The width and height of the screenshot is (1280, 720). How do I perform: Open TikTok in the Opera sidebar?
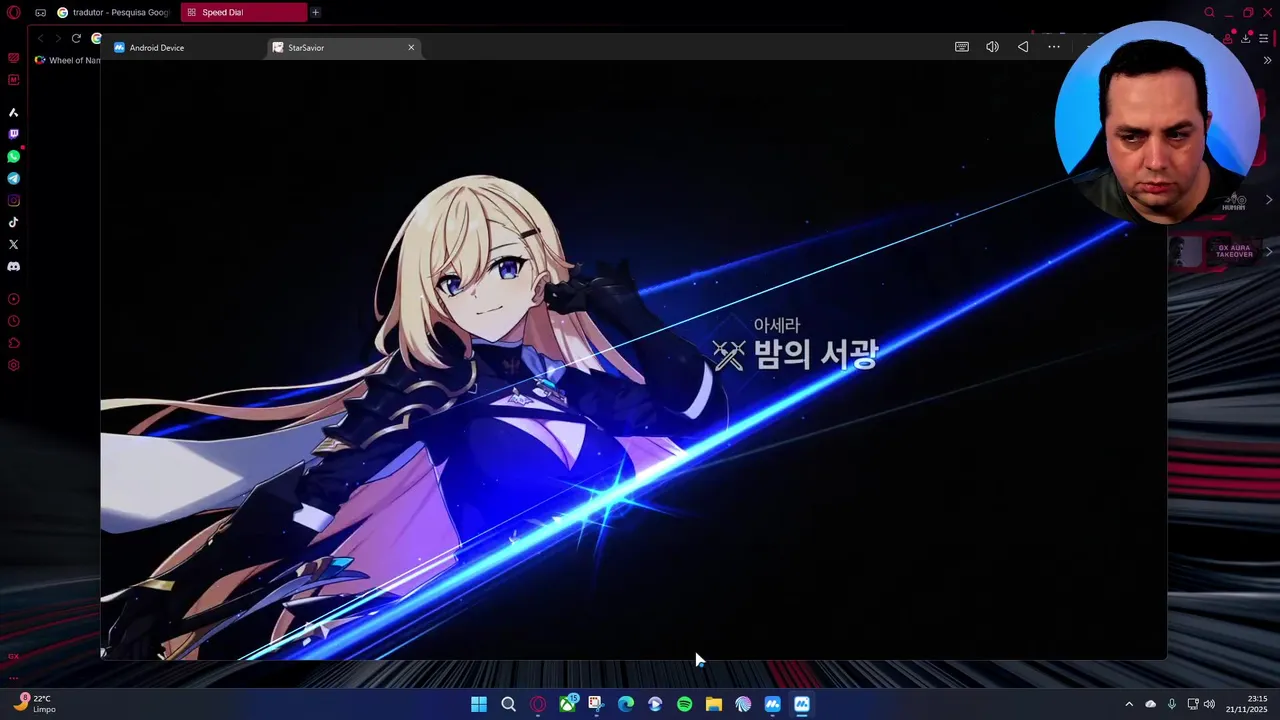[x=14, y=222]
